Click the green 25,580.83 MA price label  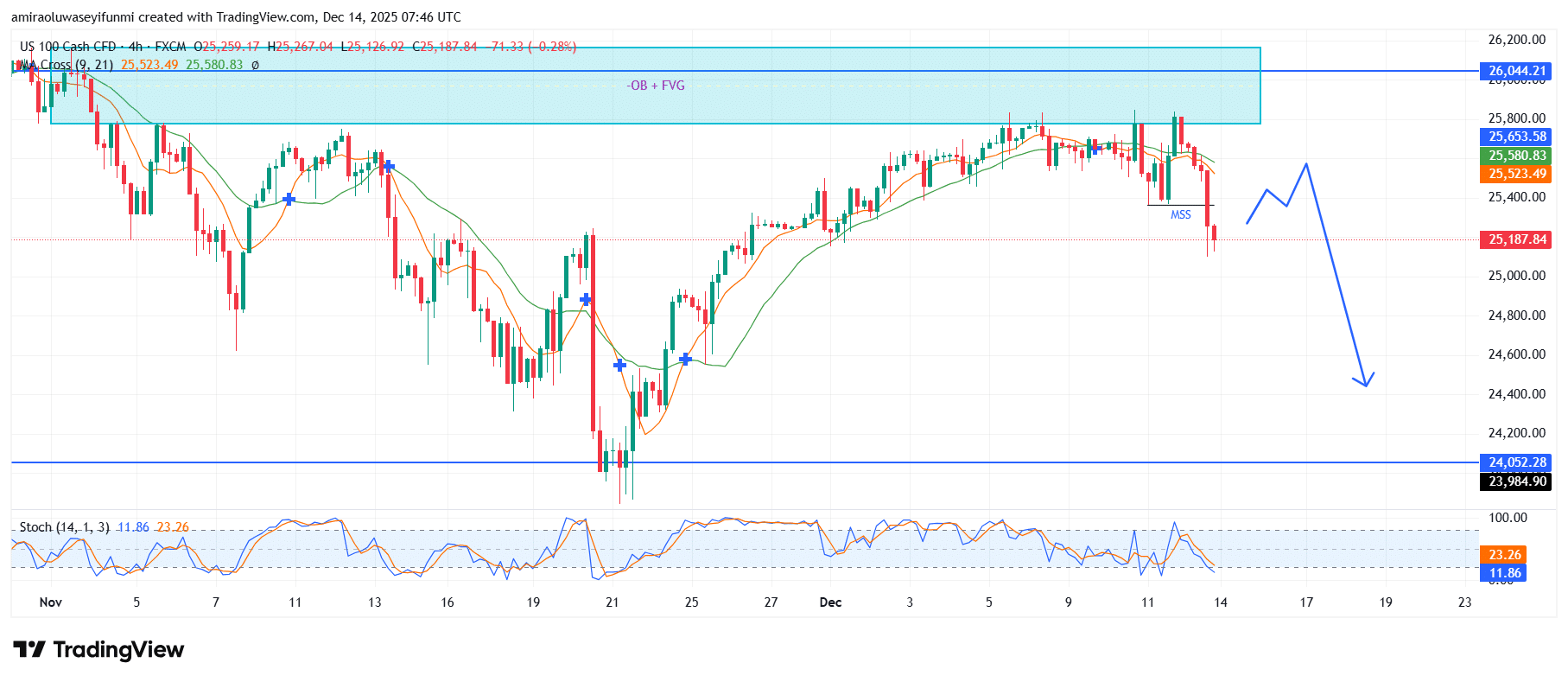[x=1516, y=156]
